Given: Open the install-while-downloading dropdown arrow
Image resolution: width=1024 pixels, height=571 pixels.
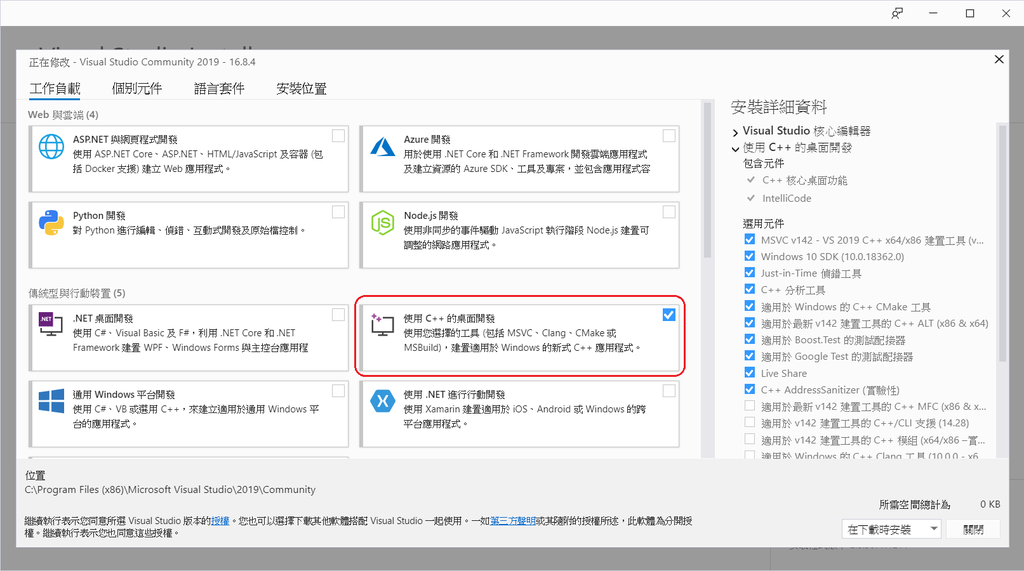Looking at the screenshot, I should [934, 529].
